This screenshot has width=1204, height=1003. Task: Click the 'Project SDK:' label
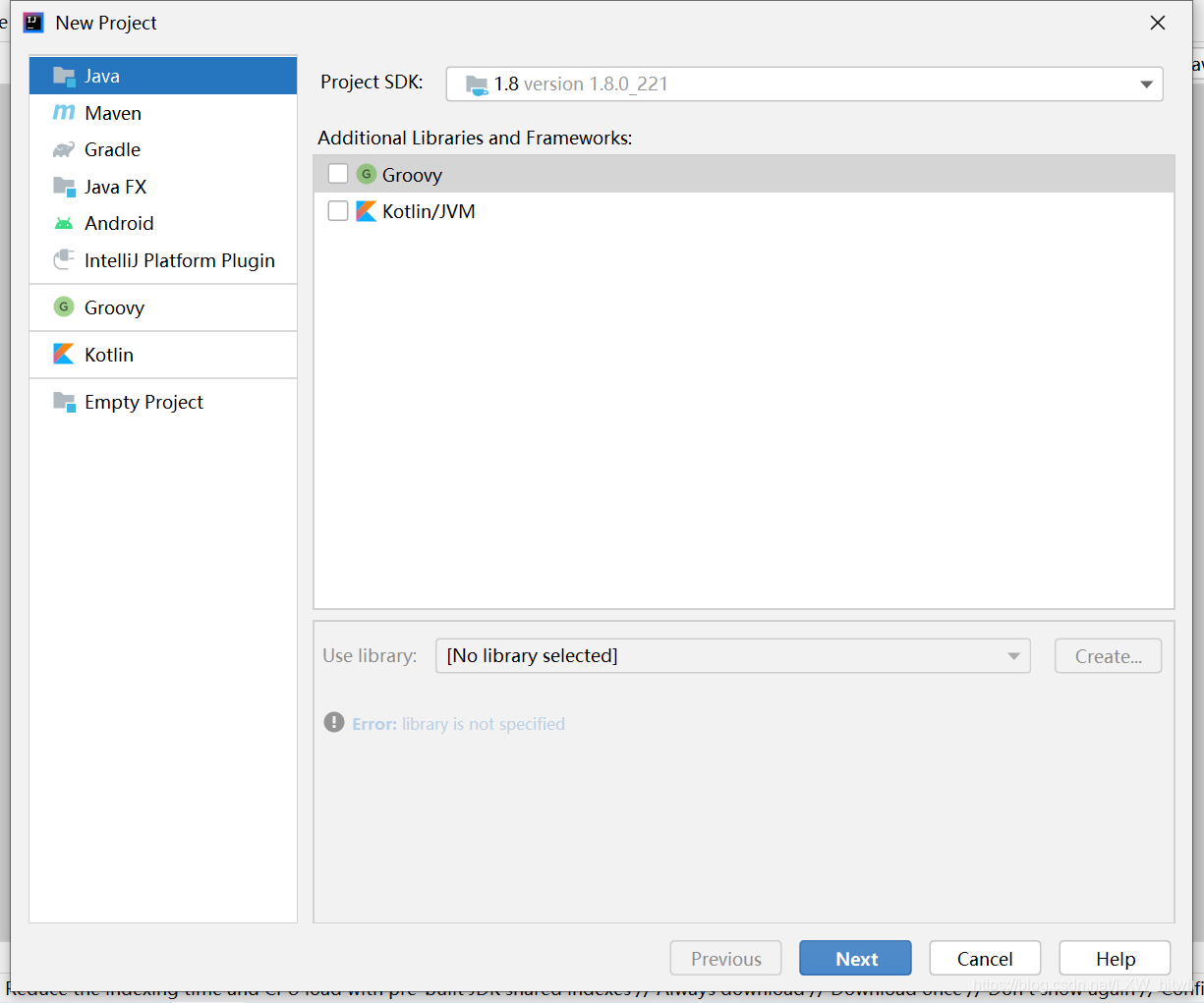[372, 83]
